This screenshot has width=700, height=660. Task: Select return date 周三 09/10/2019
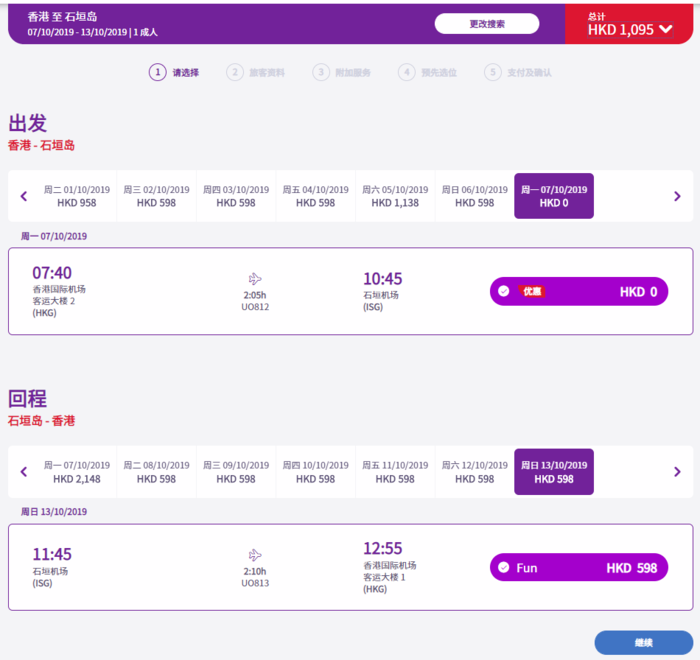[236, 472]
